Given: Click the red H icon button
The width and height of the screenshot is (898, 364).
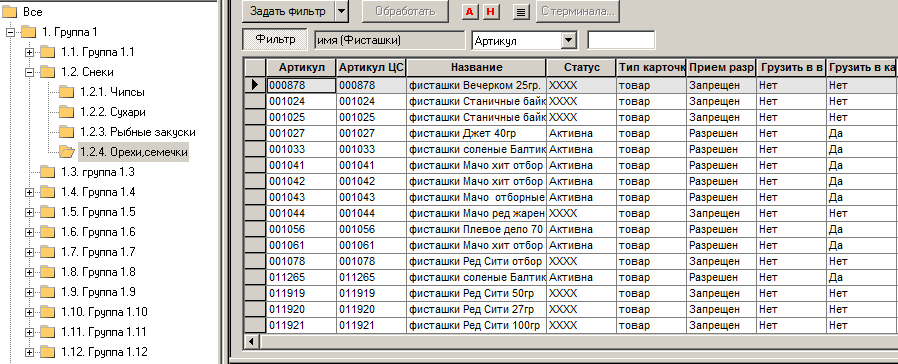Looking at the screenshot, I should (490, 11).
